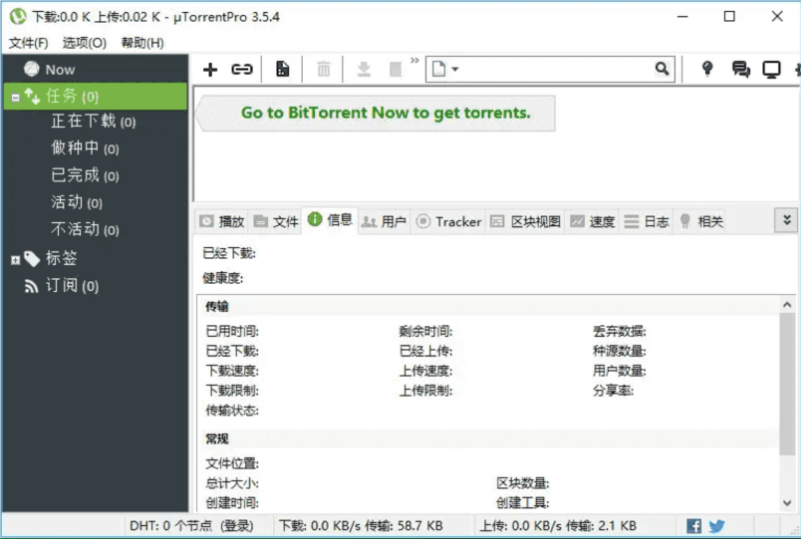Image resolution: width=801 pixels, height=539 pixels.
Task: Click the Stop torrent square icon
Action: (x=395, y=69)
